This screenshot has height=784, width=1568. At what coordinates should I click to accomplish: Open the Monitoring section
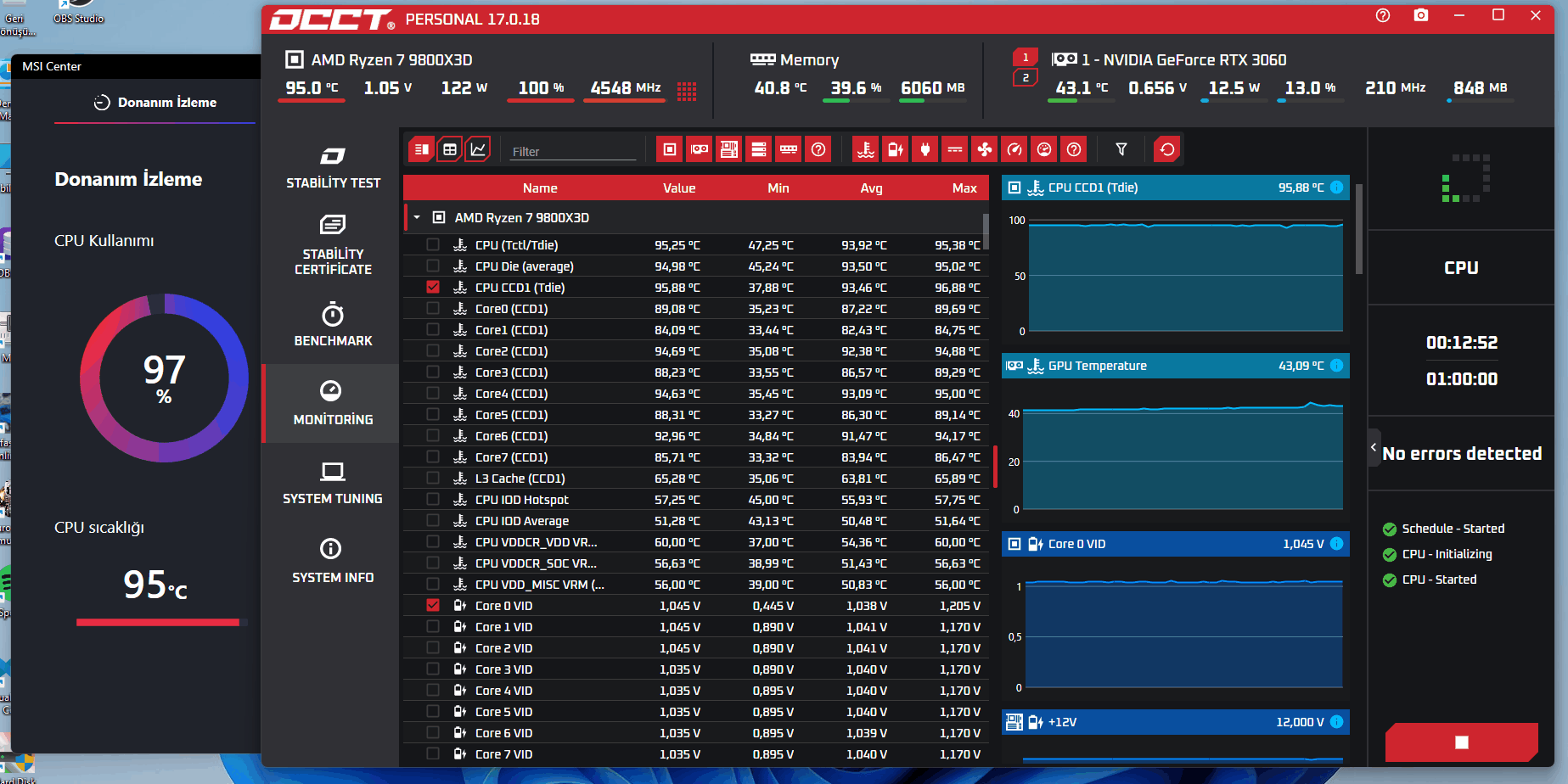click(333, 403)
